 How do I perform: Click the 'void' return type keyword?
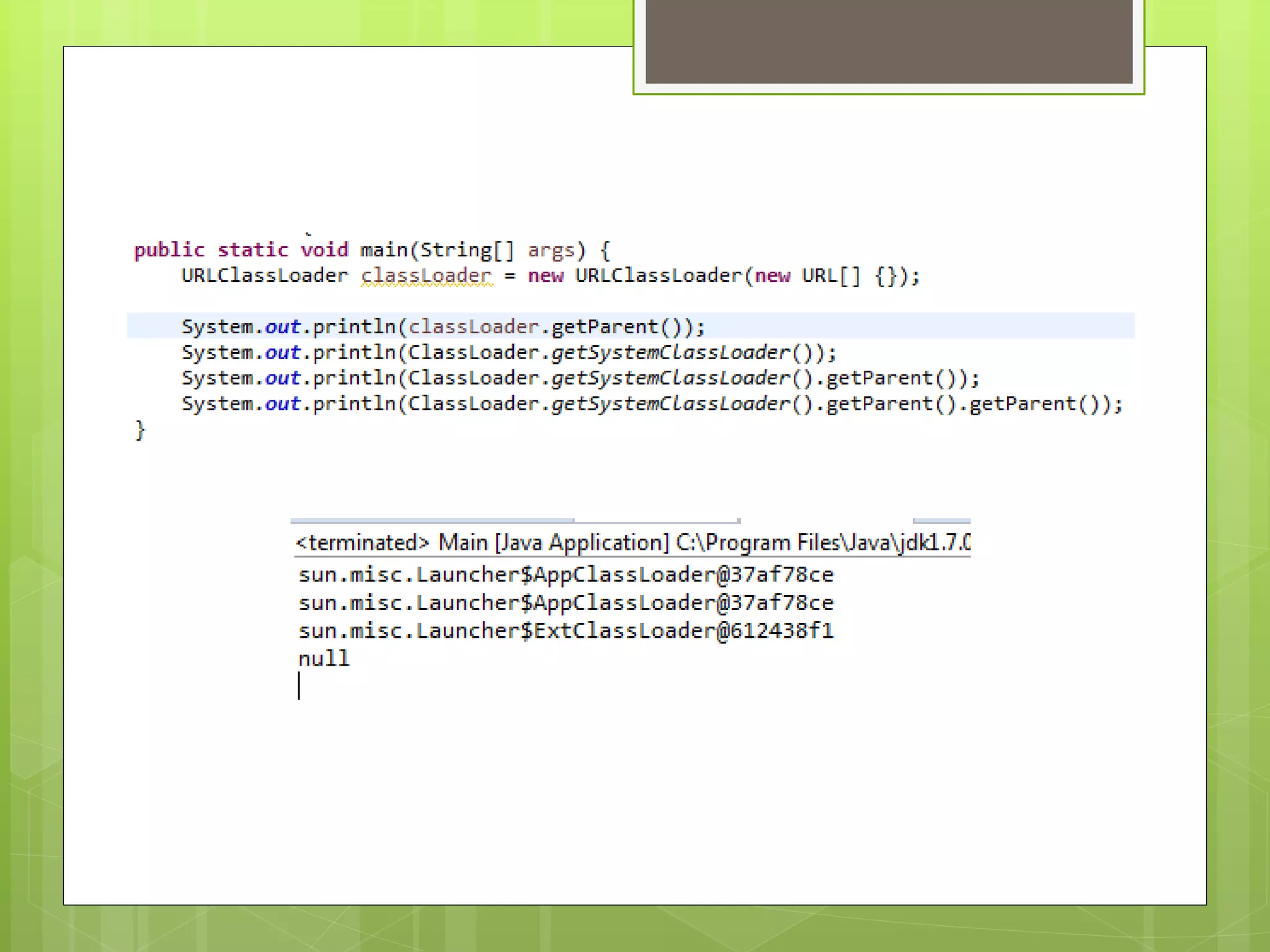point(324,250)
